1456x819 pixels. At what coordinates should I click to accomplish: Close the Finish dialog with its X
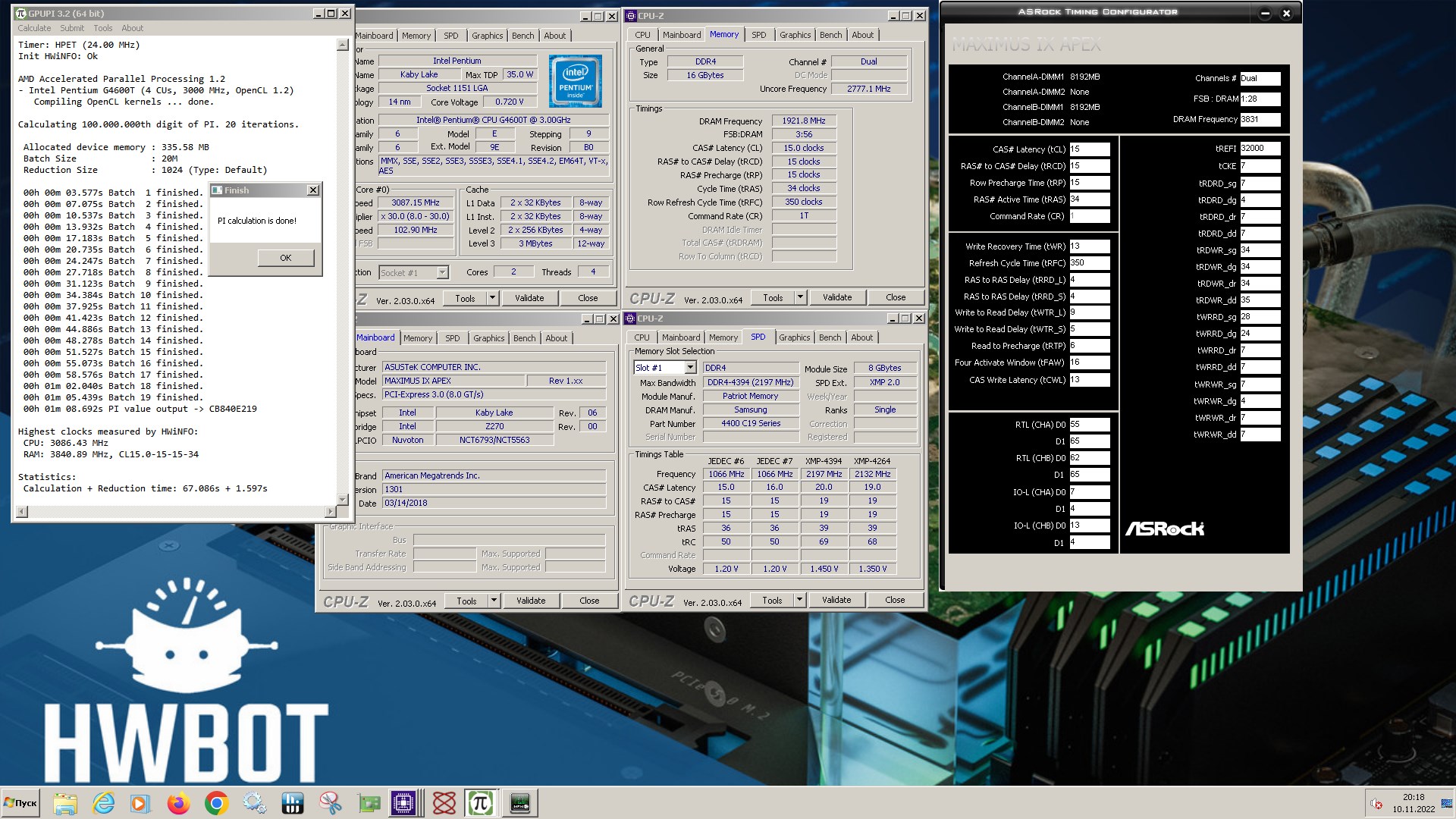point(312,190)
